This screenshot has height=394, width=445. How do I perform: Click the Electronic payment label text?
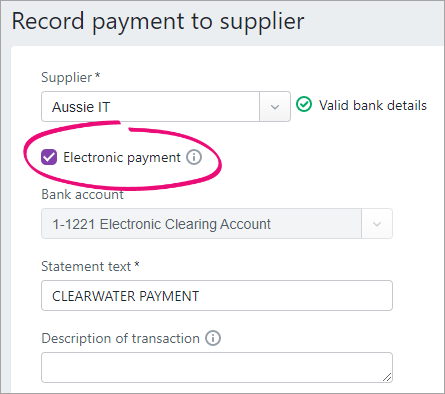coord(122,158)
